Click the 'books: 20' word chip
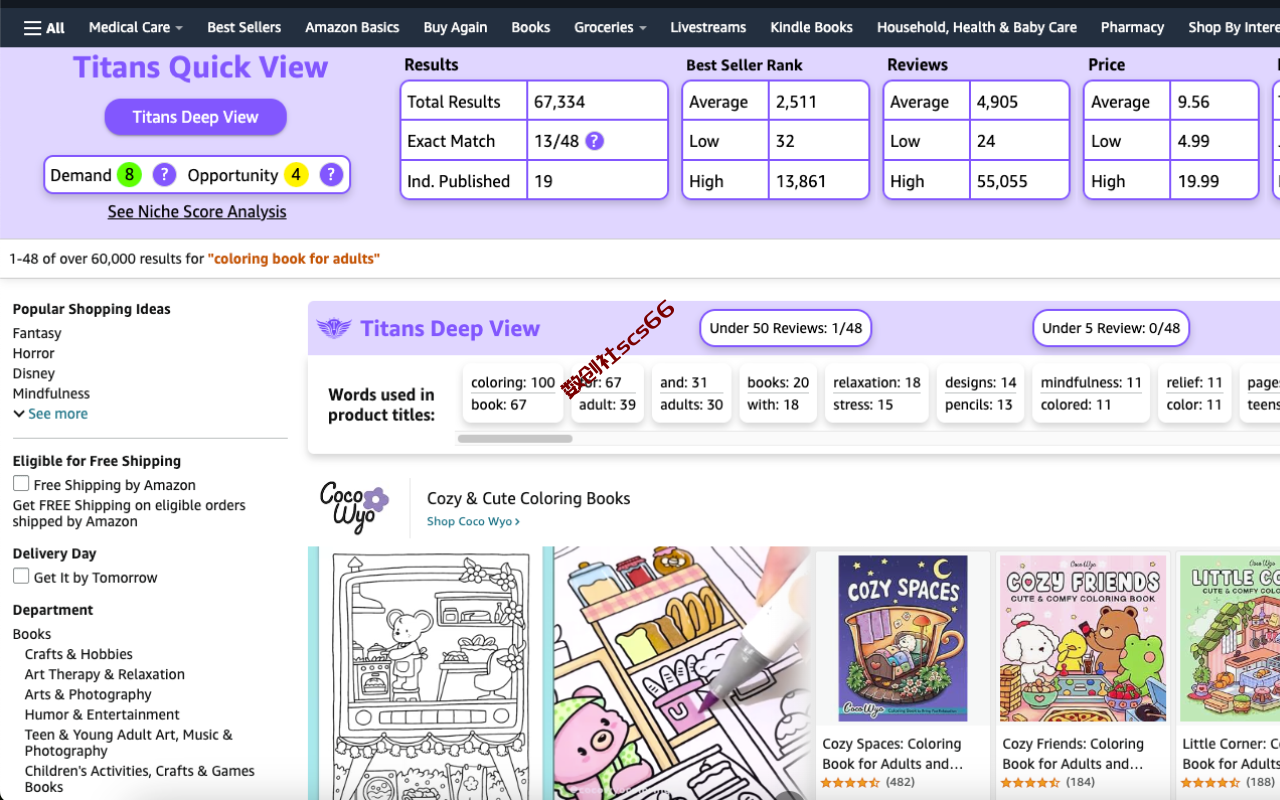 click(x=778, y=382)
